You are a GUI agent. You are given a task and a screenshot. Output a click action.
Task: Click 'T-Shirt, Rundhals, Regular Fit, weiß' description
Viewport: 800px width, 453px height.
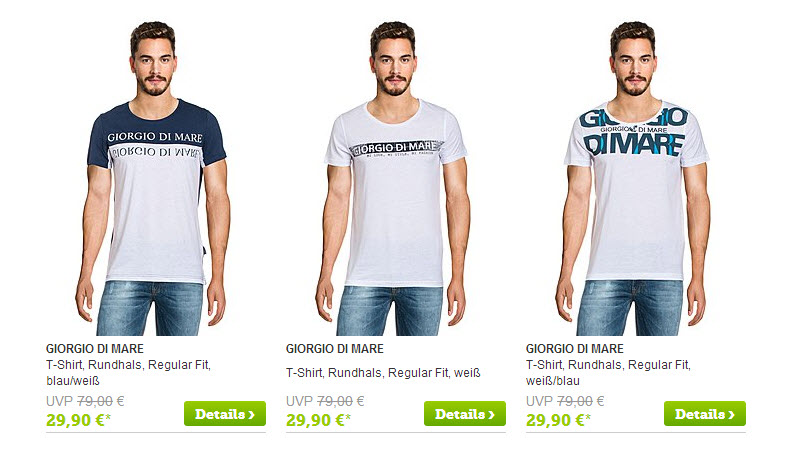[x=383, y=373]
